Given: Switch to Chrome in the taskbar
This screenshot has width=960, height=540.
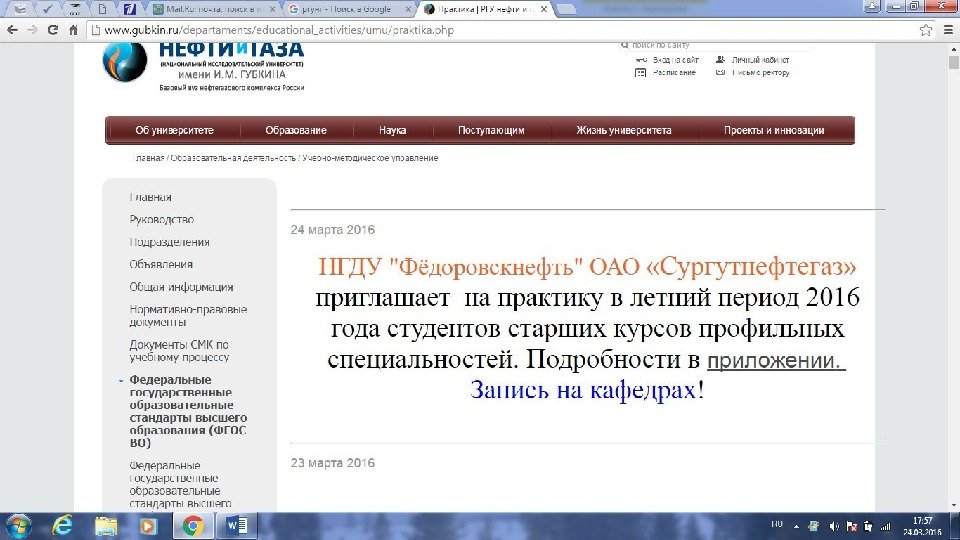Looking at the screenshot, I should 192,526.
